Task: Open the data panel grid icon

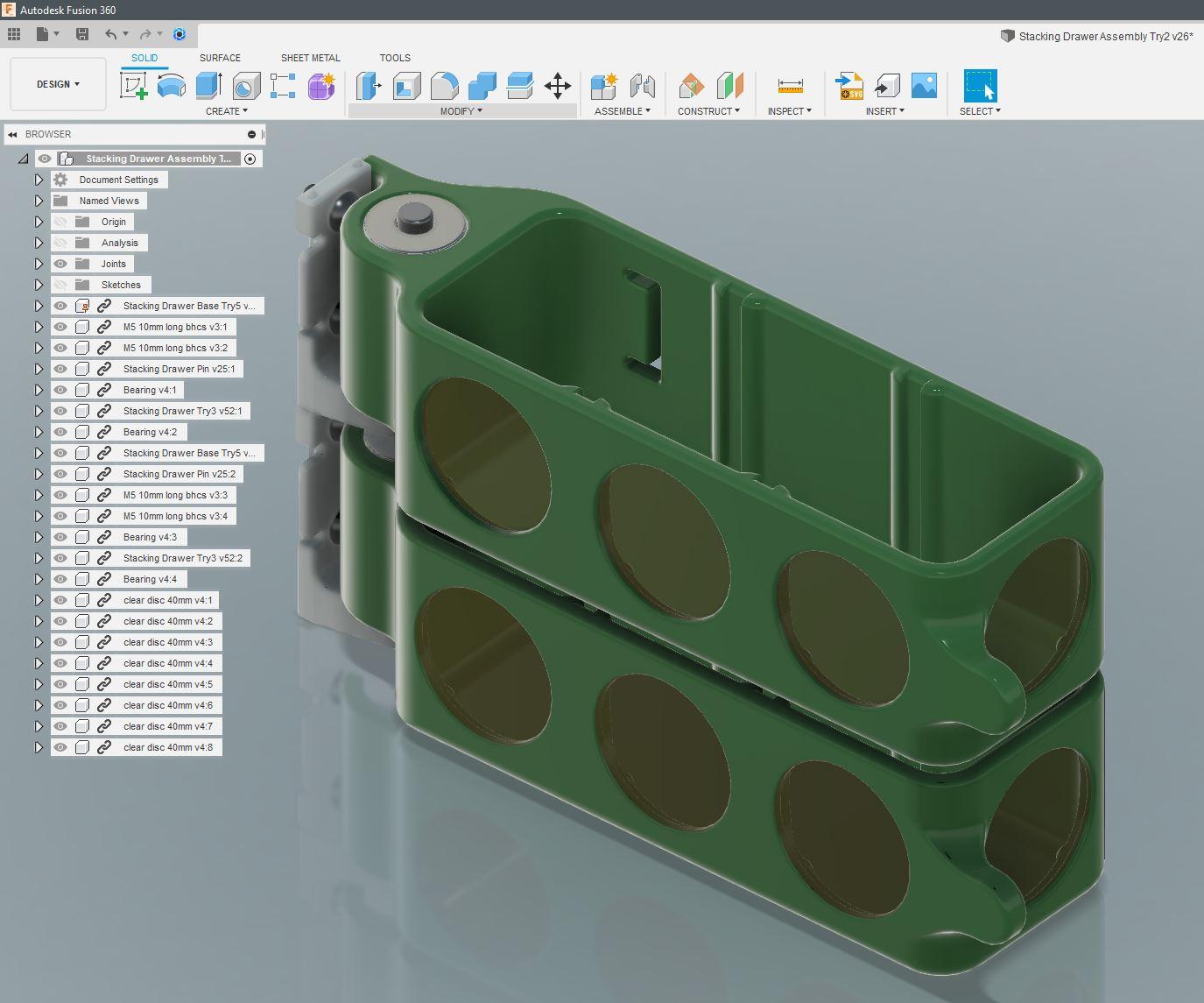Action: 14,34
